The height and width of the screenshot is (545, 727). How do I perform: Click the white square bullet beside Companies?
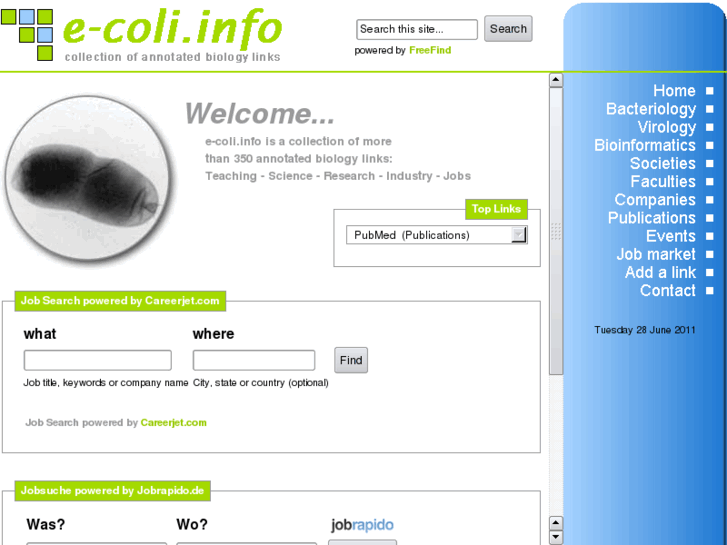709,200
